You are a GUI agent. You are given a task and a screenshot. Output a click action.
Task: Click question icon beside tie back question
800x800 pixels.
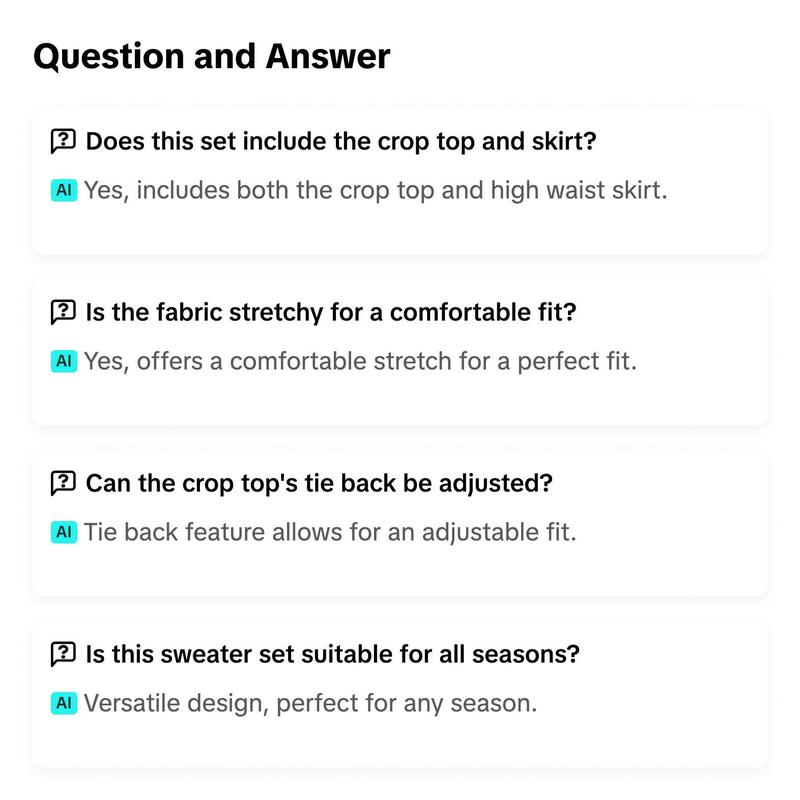[63, 483]
